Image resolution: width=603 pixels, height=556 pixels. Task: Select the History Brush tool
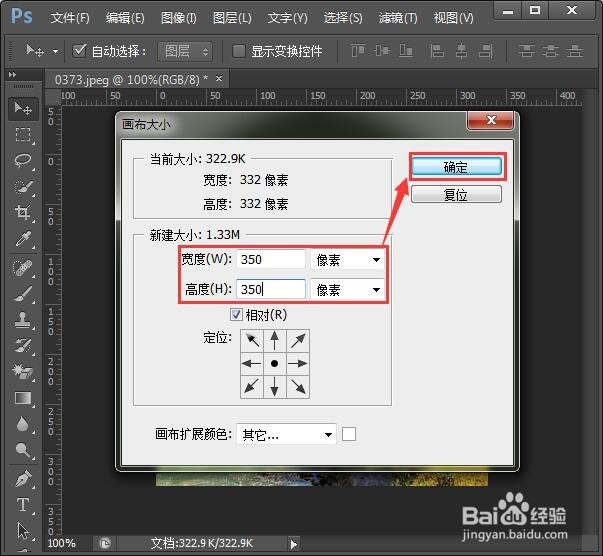tap(23, 346)
